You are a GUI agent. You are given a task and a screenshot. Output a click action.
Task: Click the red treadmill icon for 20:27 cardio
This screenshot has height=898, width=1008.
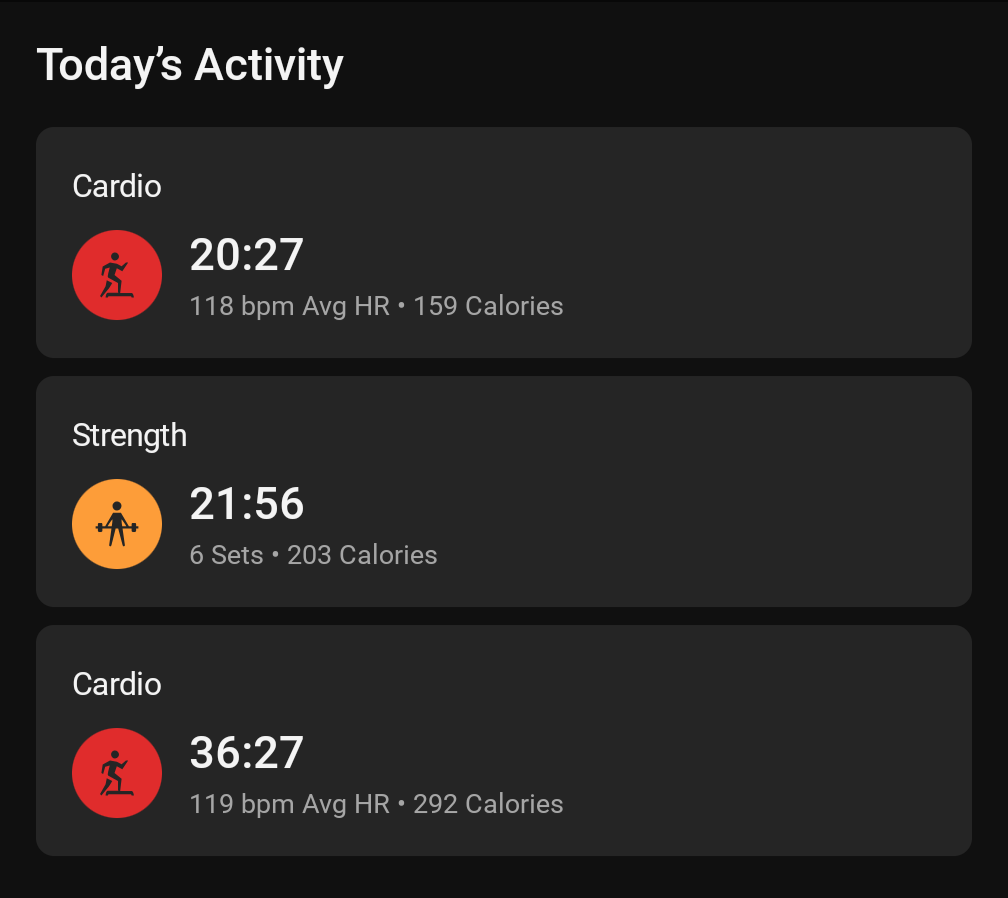click(x=116, y=274)
